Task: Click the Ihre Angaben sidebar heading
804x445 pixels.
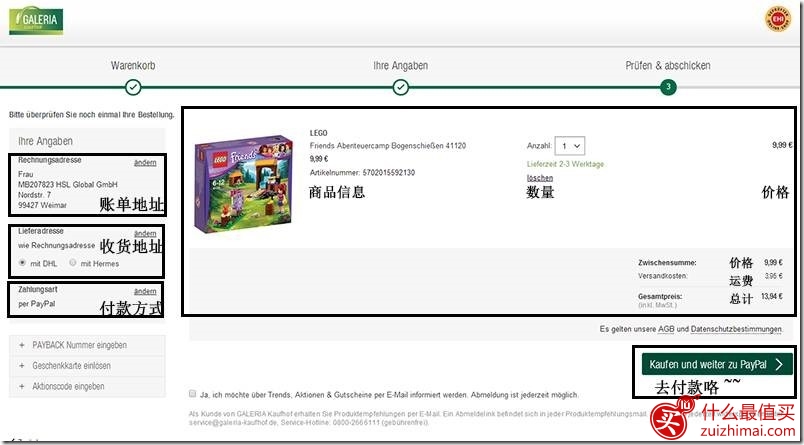Action: coord(45,141)
